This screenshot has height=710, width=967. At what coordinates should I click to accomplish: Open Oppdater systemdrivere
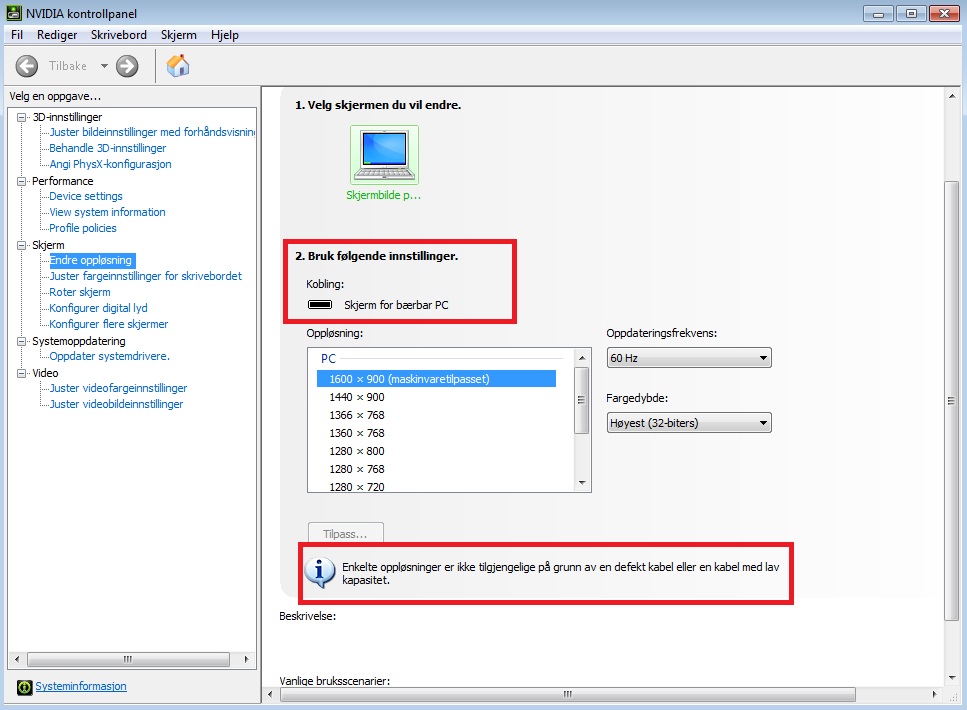pyautogui.click(x=109, y=357)
